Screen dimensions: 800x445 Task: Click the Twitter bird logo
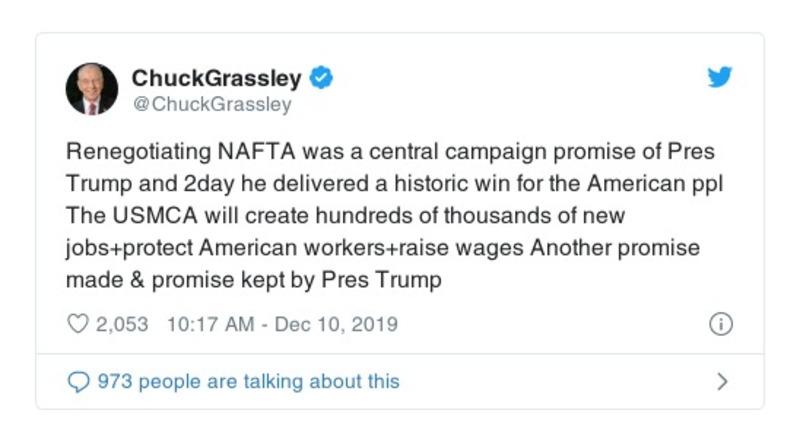(x=720, y=78)
